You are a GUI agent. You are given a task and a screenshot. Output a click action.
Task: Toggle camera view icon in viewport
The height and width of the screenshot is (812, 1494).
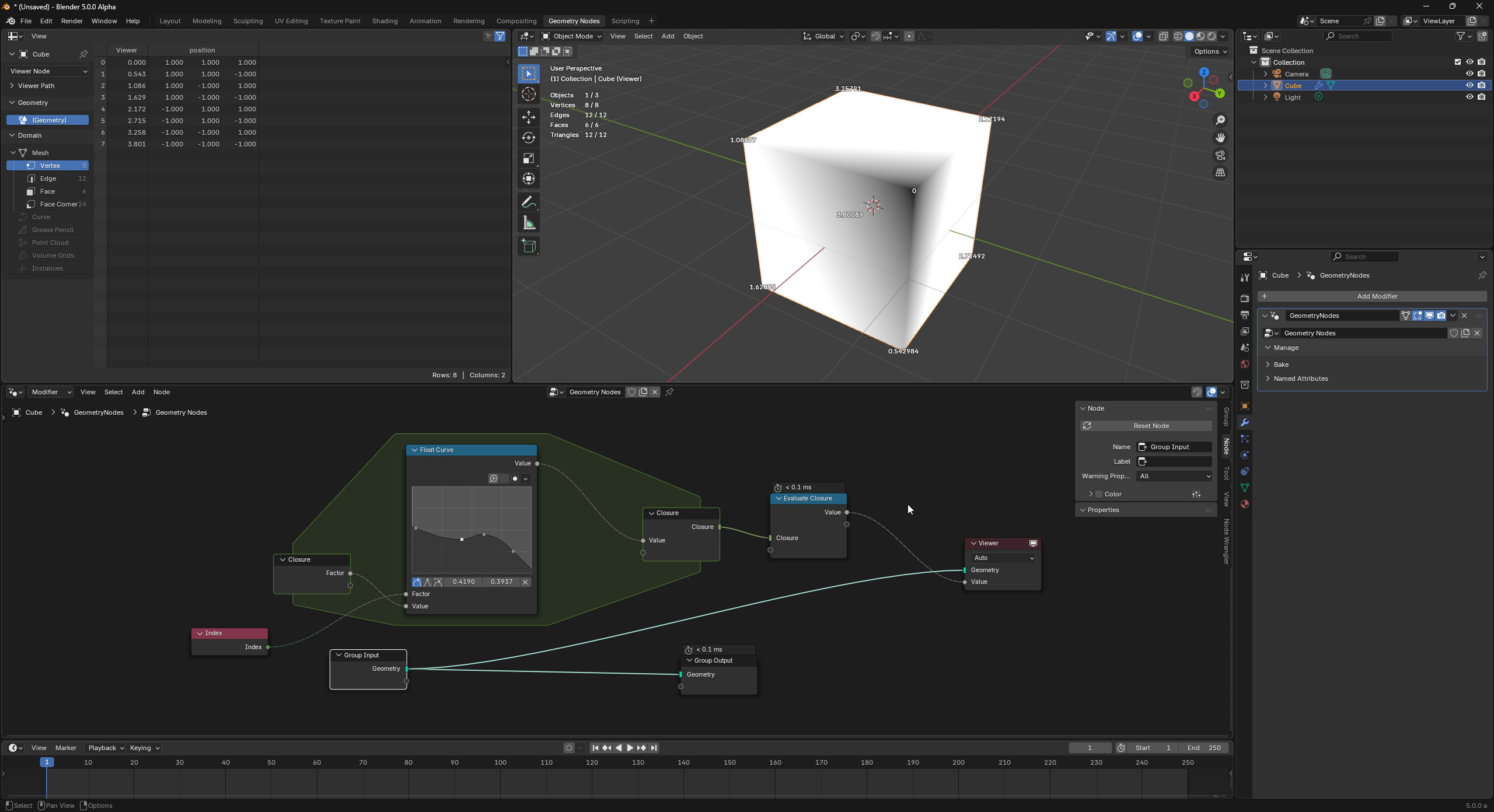tap(1220, 155)
